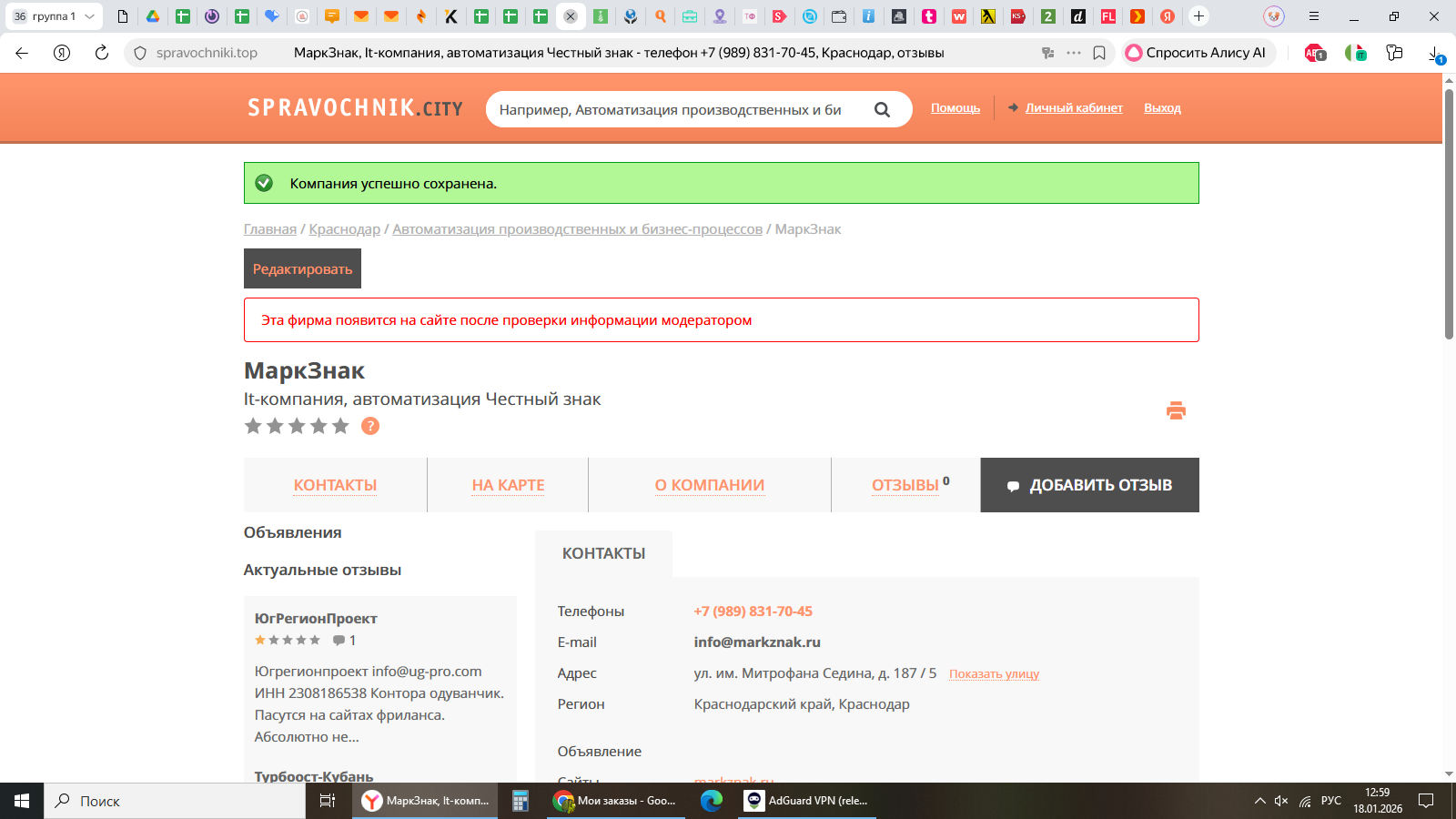Screen dimensions: 1456x819
Task: Open Calculator from the taskbar
Action: (x=521, y=801)
